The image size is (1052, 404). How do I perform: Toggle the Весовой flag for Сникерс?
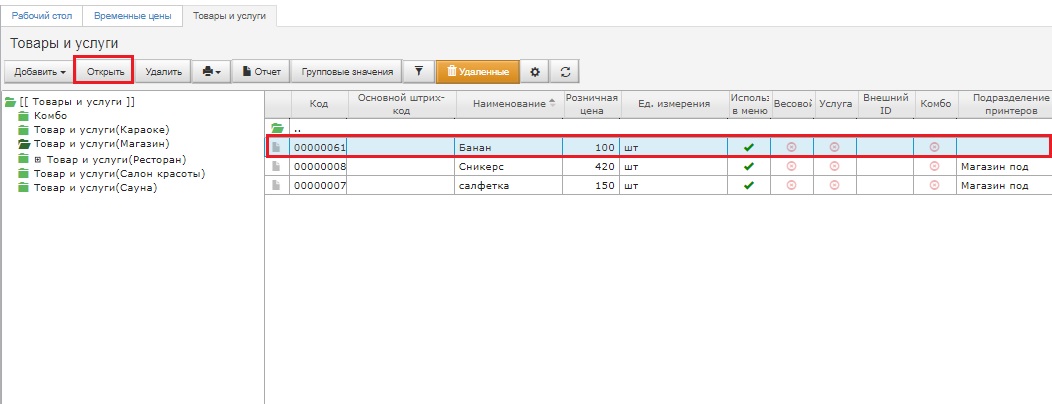coord(791,166)
